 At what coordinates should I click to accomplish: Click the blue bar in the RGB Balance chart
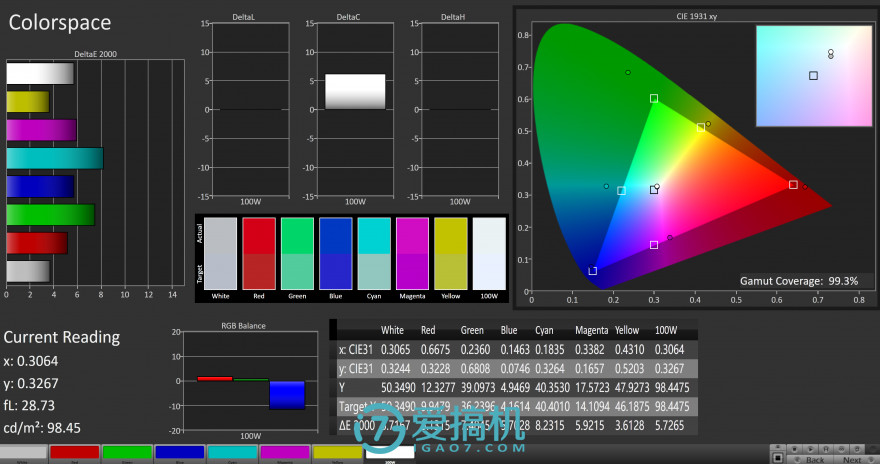[x=286, y=394]
